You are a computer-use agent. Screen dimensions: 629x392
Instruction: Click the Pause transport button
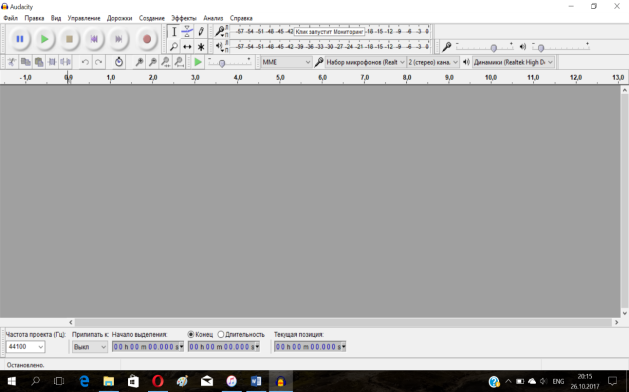click(x=19, y=39)
